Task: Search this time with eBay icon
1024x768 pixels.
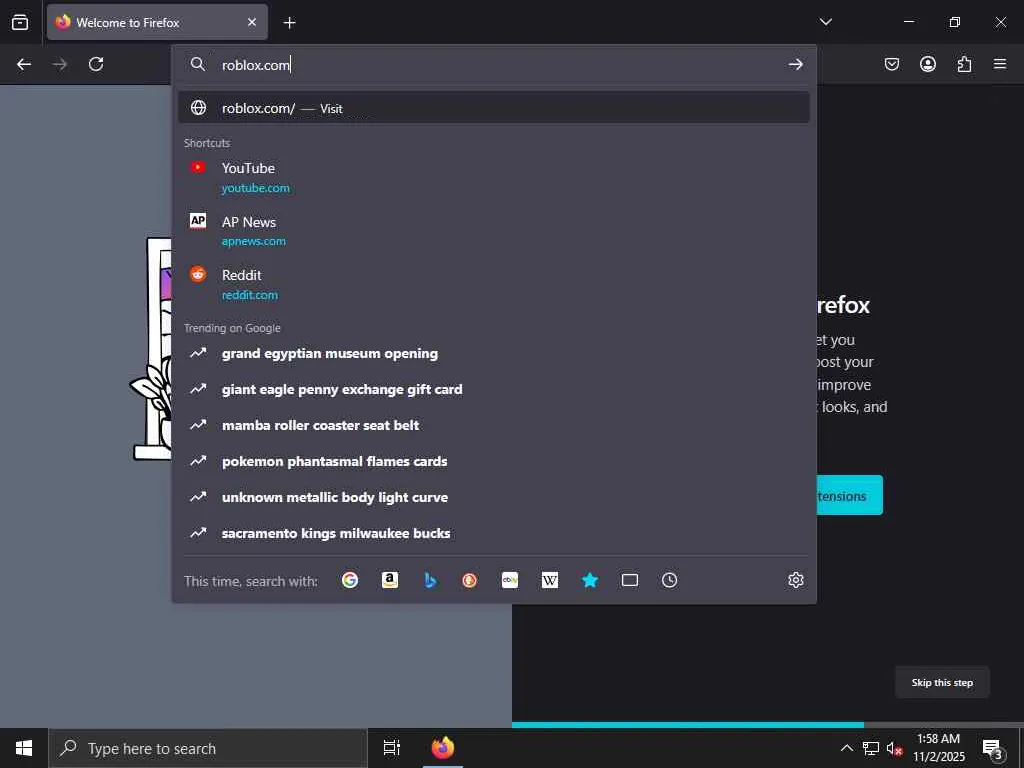Action: tap(510, 580)
